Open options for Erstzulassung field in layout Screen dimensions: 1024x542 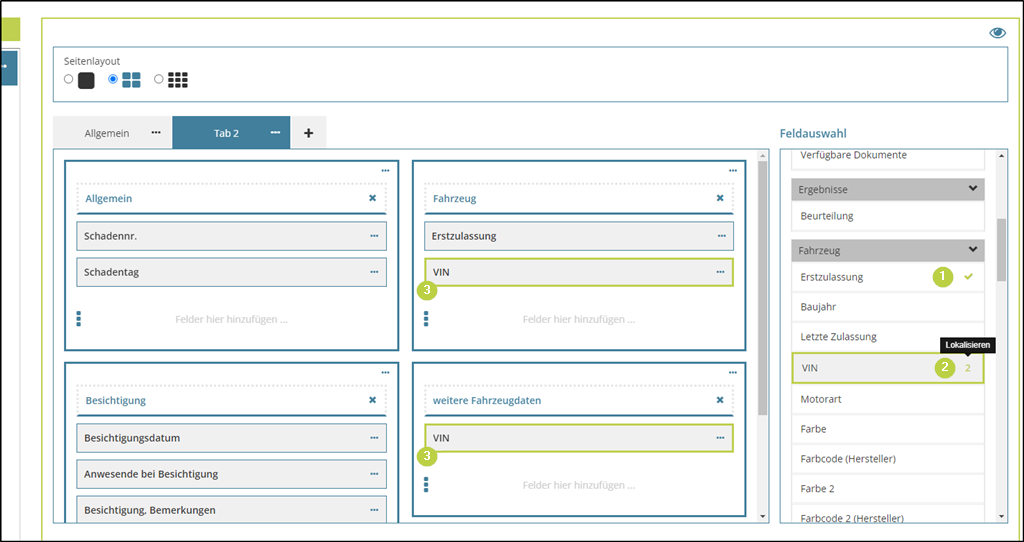[722, 236]
